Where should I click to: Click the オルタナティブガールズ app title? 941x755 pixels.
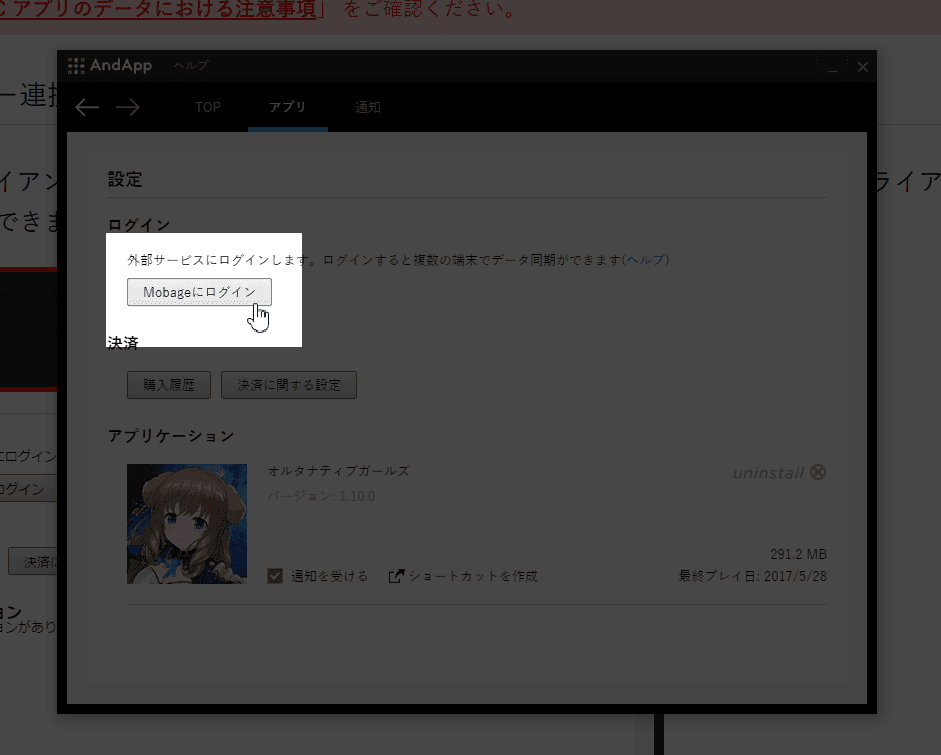338,471
